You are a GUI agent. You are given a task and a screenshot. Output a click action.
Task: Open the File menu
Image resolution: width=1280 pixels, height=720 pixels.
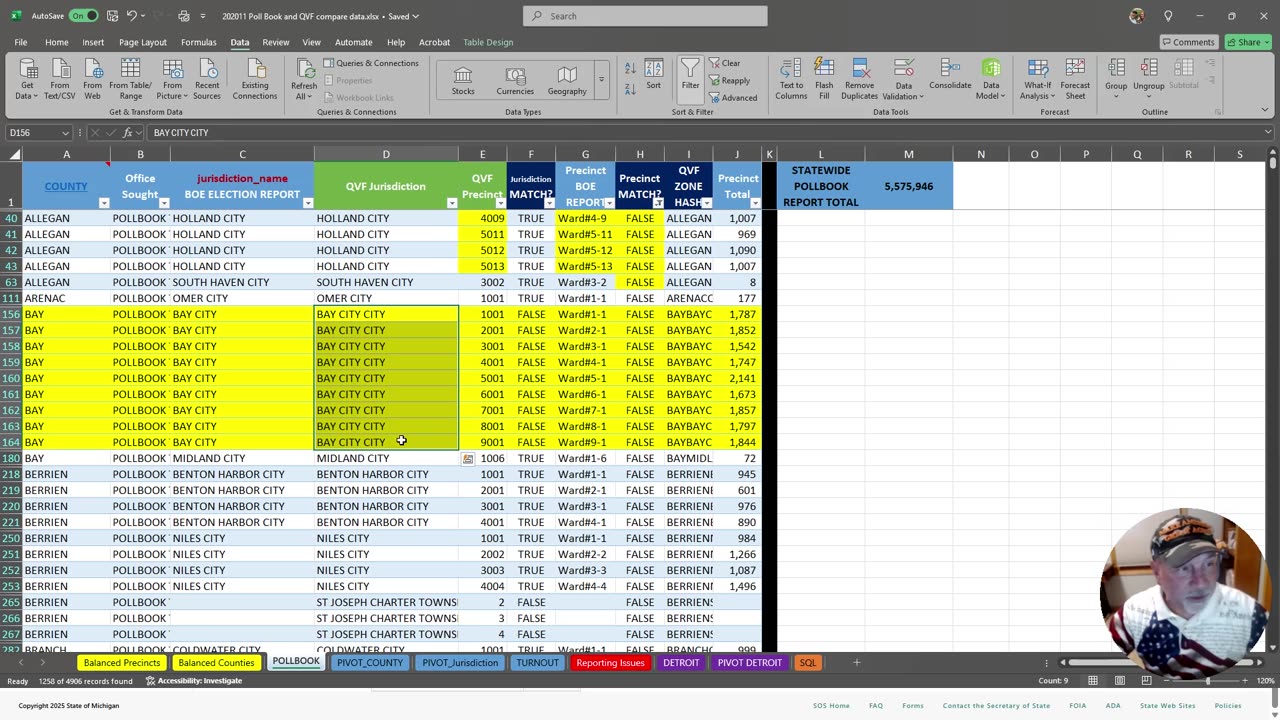21,42
